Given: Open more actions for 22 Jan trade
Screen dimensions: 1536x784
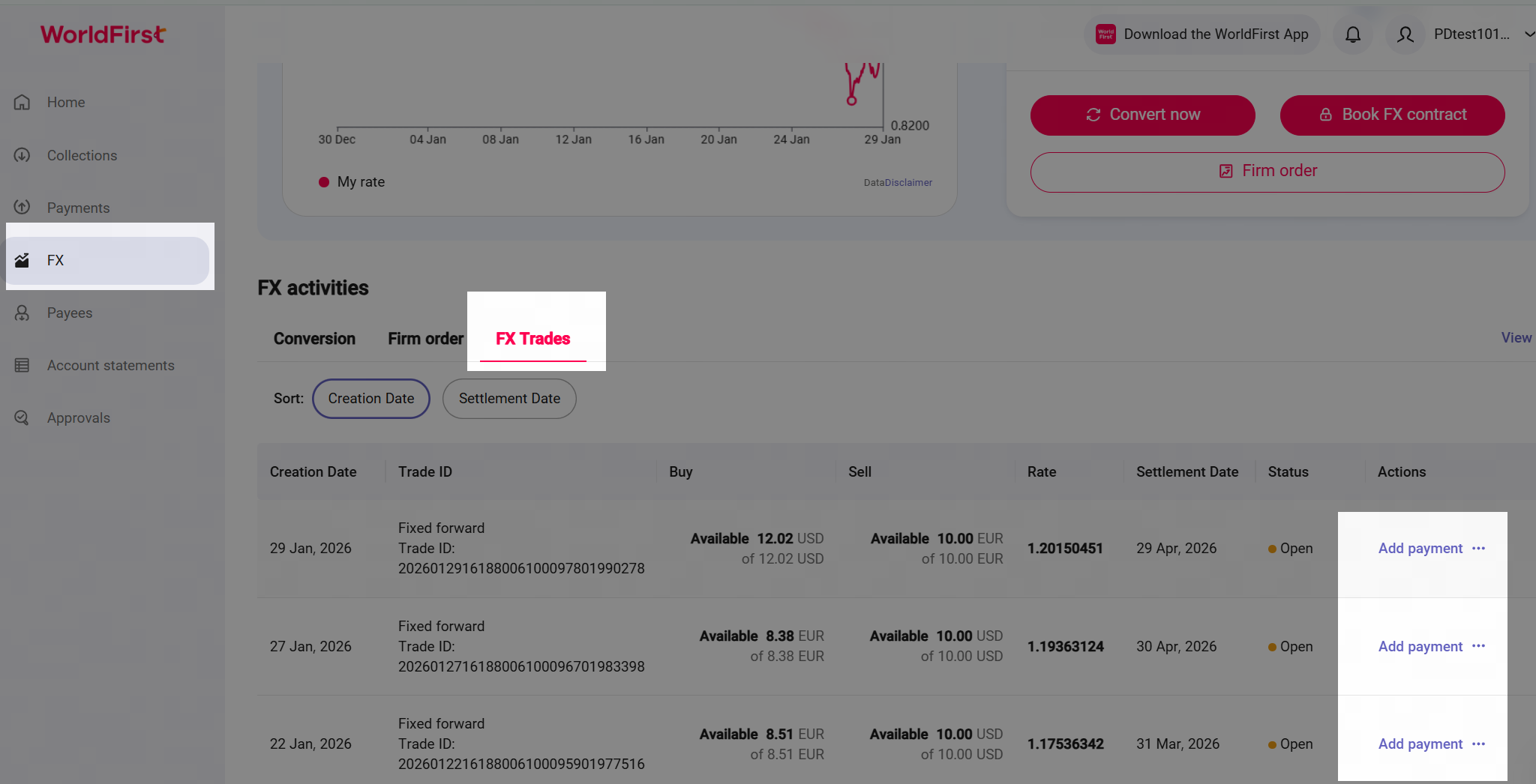Looking at the screenshot, I should [1478, 744].
